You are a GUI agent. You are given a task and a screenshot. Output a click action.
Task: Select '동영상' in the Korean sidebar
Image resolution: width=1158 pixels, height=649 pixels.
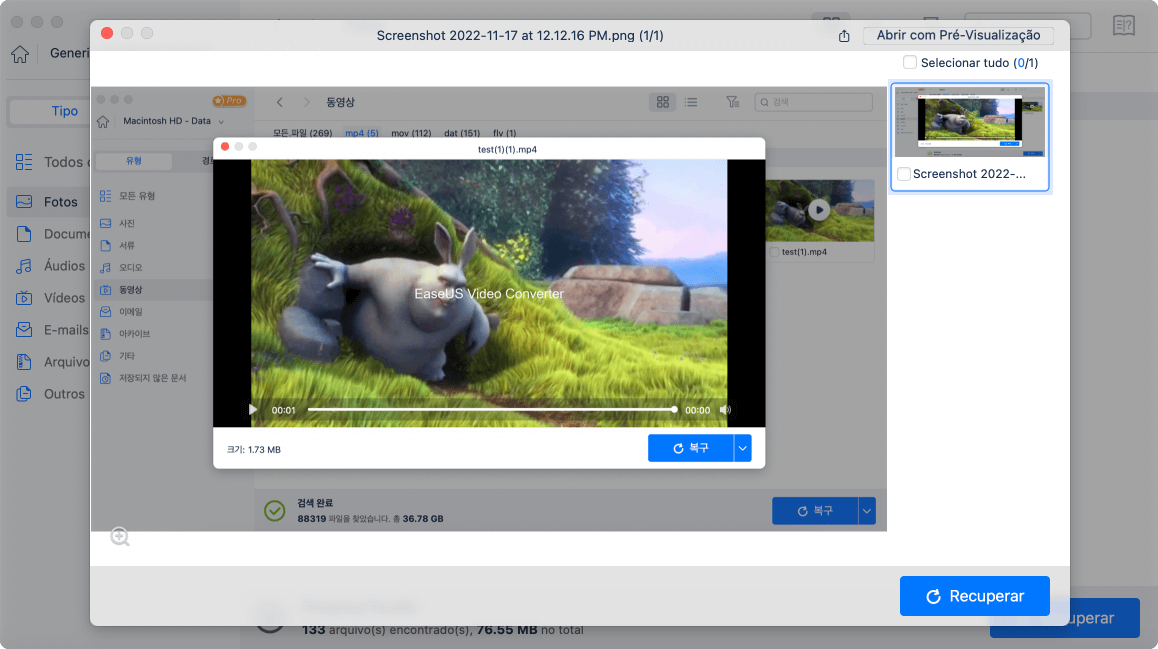151,289
